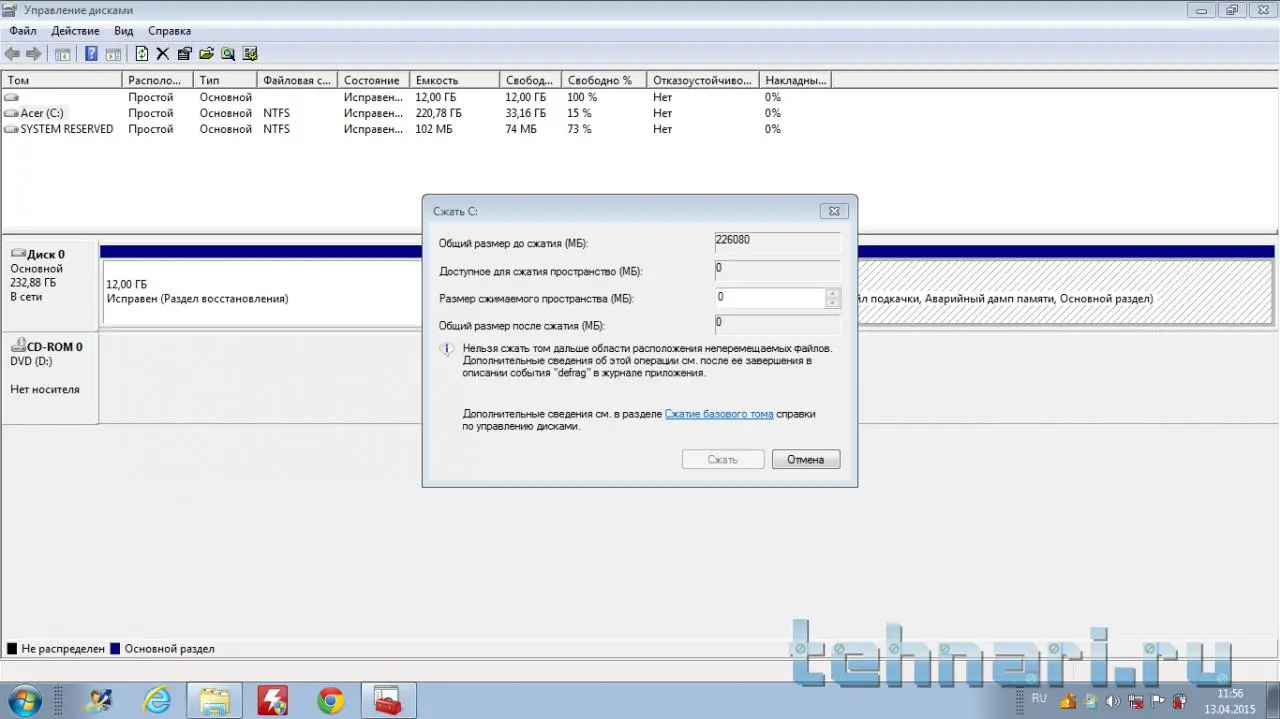
Task: Click the orange tray icon beside RU
Action: click(x=1067, y=701)
